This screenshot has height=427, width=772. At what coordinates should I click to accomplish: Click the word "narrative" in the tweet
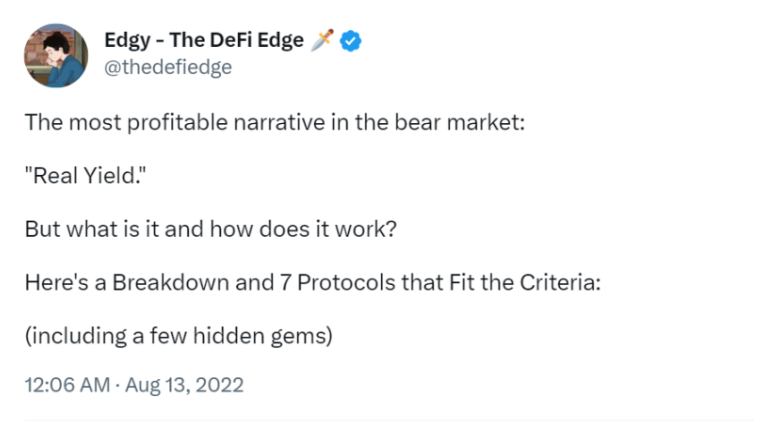[x=279, y=122]
